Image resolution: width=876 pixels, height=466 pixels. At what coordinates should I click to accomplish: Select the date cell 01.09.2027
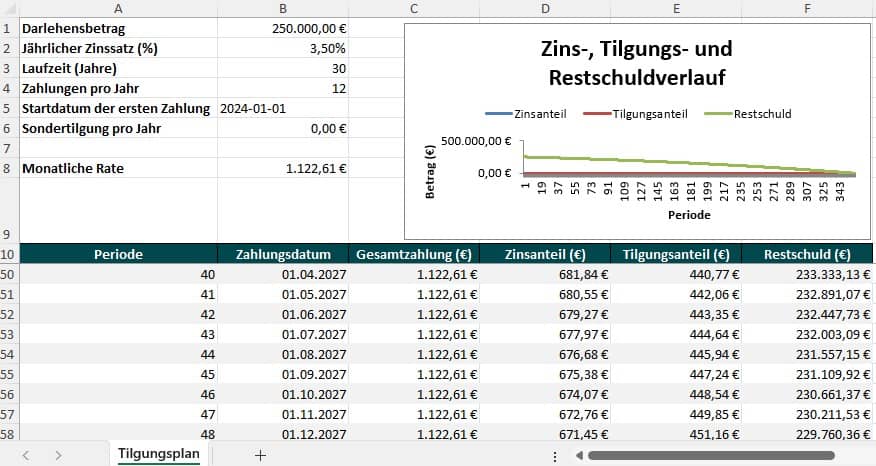click(283, 374)
